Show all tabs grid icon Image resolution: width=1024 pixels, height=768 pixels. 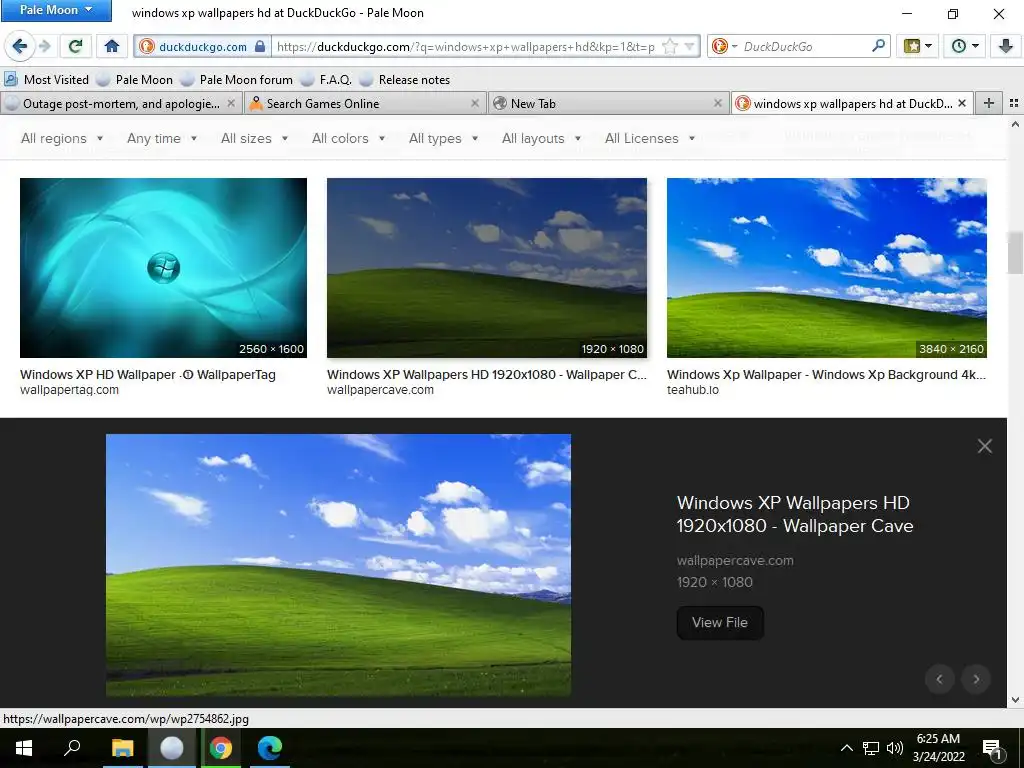(x=1014, y=103)
